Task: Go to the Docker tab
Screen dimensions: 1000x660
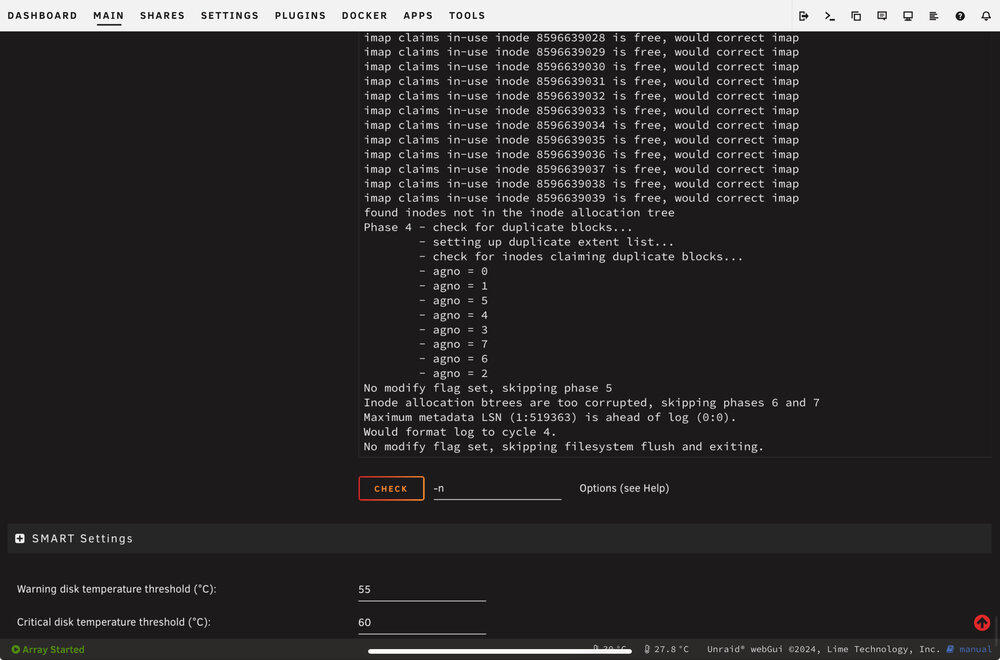Action: [x=364, y=15]
